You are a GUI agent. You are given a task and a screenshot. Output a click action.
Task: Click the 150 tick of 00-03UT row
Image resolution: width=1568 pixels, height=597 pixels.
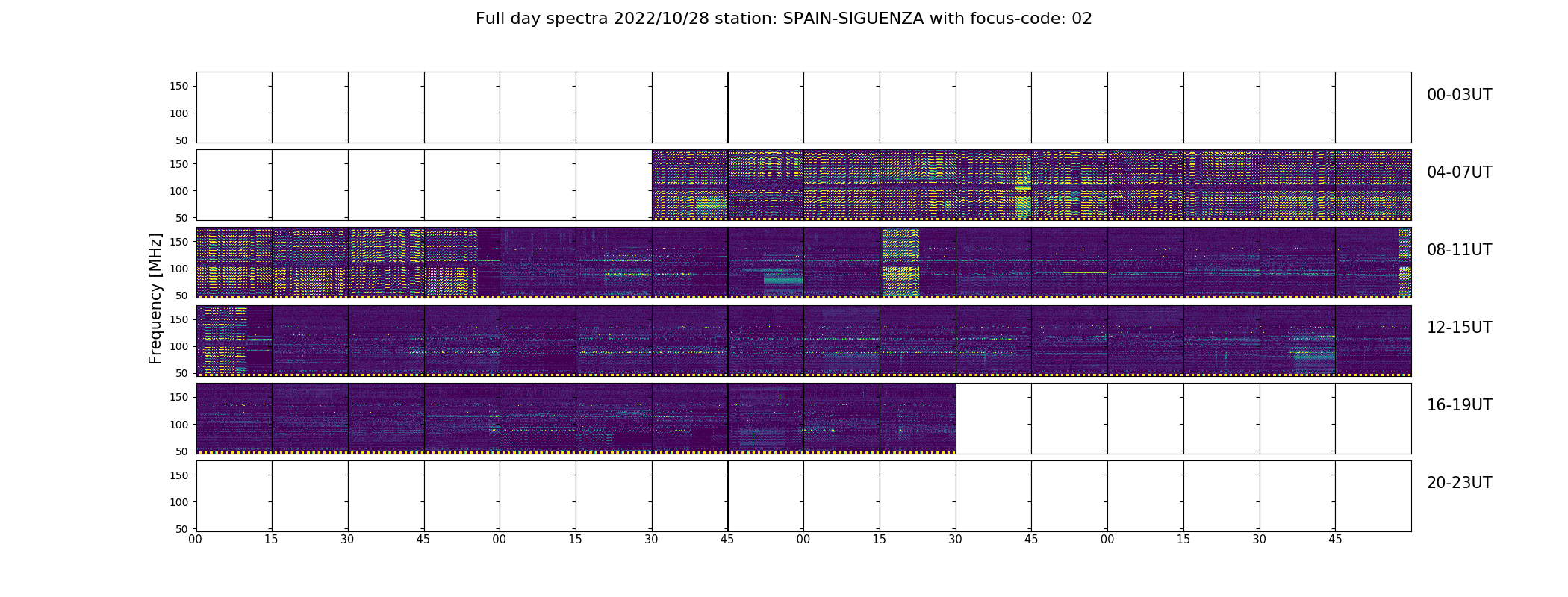(x=179, y=87)
